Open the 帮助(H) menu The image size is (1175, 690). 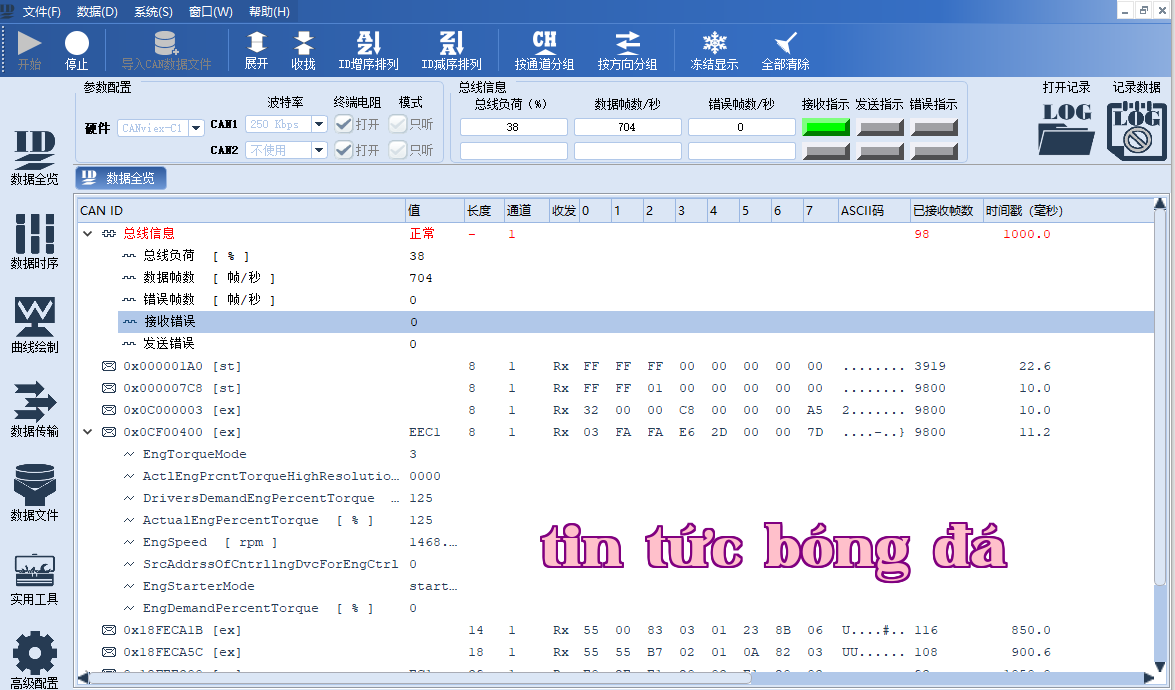tap(269, 12)
